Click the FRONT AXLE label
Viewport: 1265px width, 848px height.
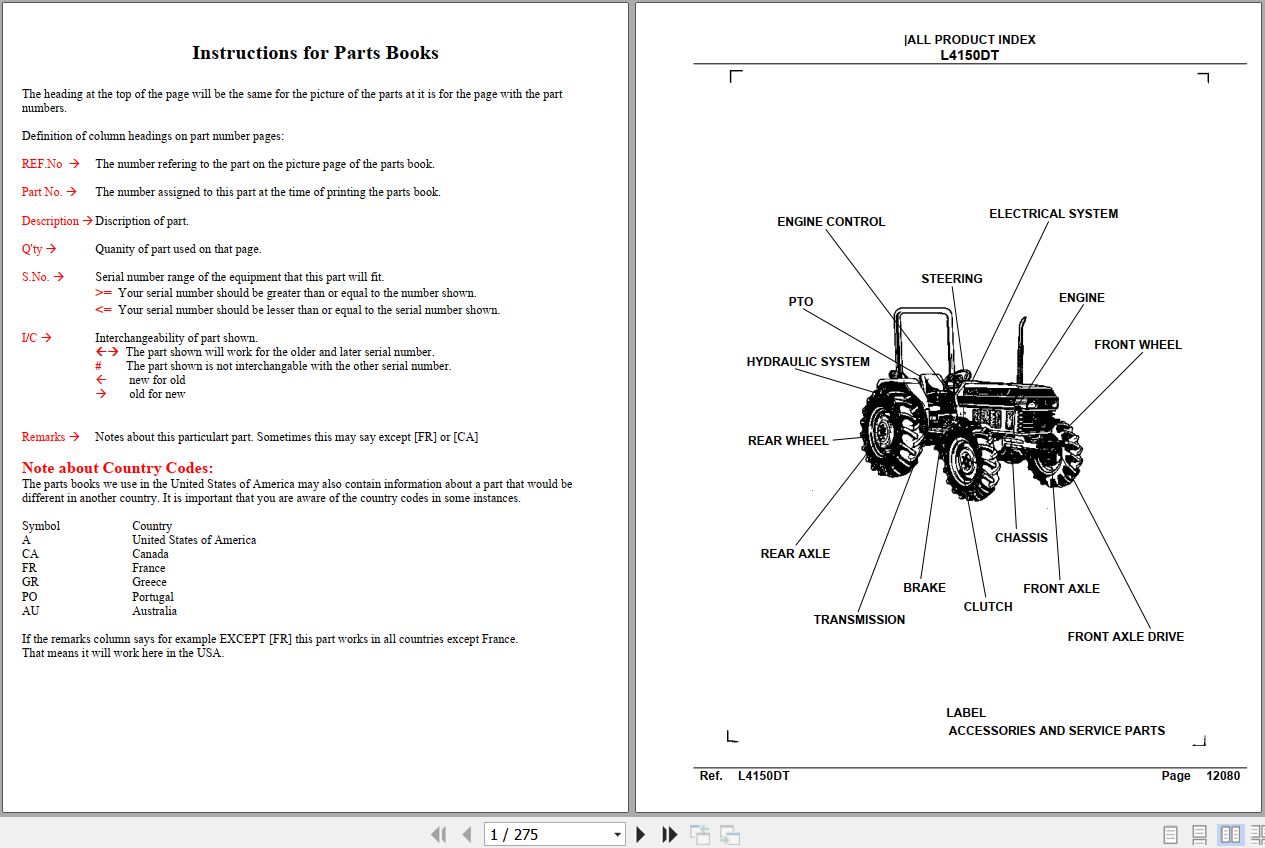[x=1061, y=589]
